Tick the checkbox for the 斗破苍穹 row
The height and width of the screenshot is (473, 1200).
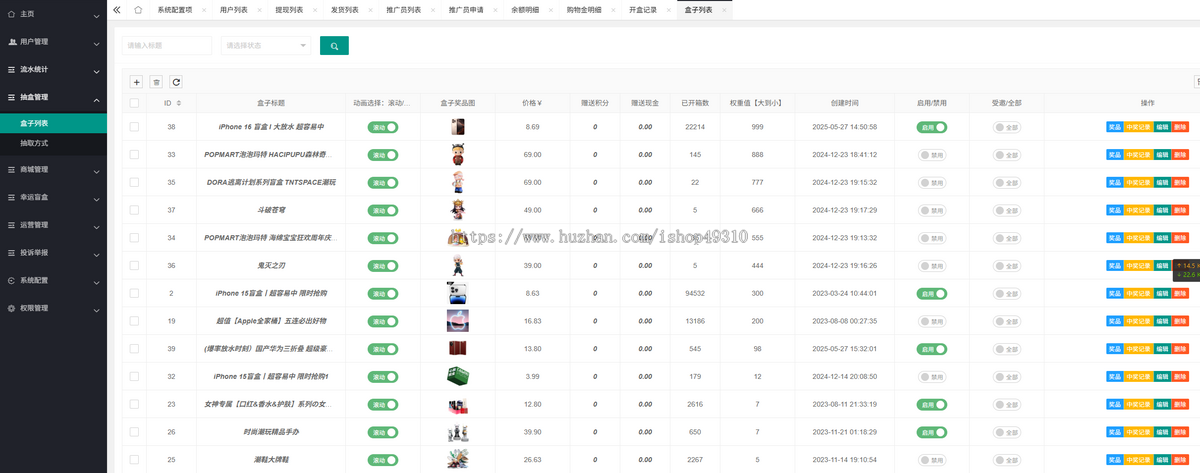pyautogui.click(x=134, y=210)
